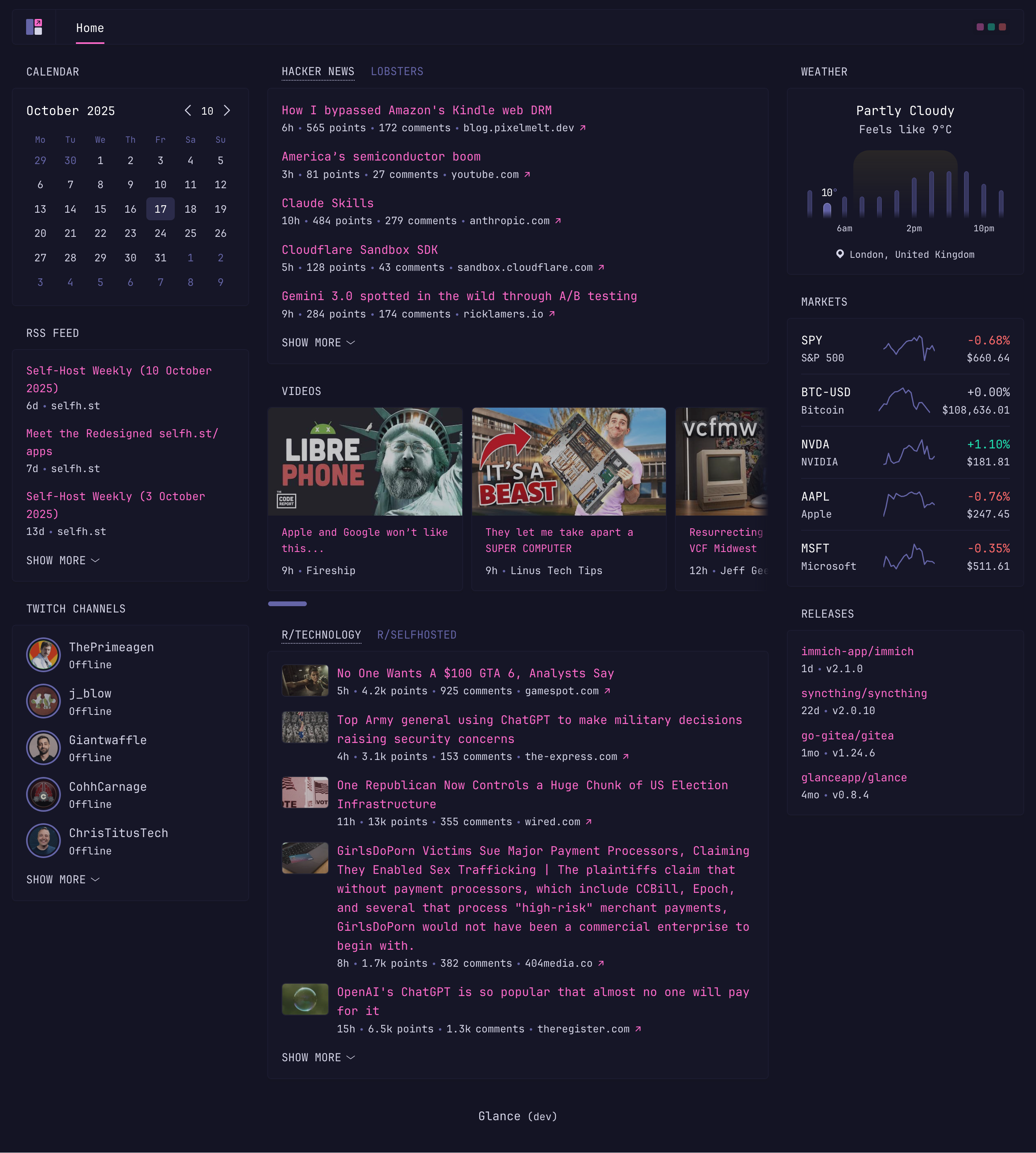The image size is (1036, 1153).
Task: Open j_blow's Twitch channel avatar
Action: [43, 701]
